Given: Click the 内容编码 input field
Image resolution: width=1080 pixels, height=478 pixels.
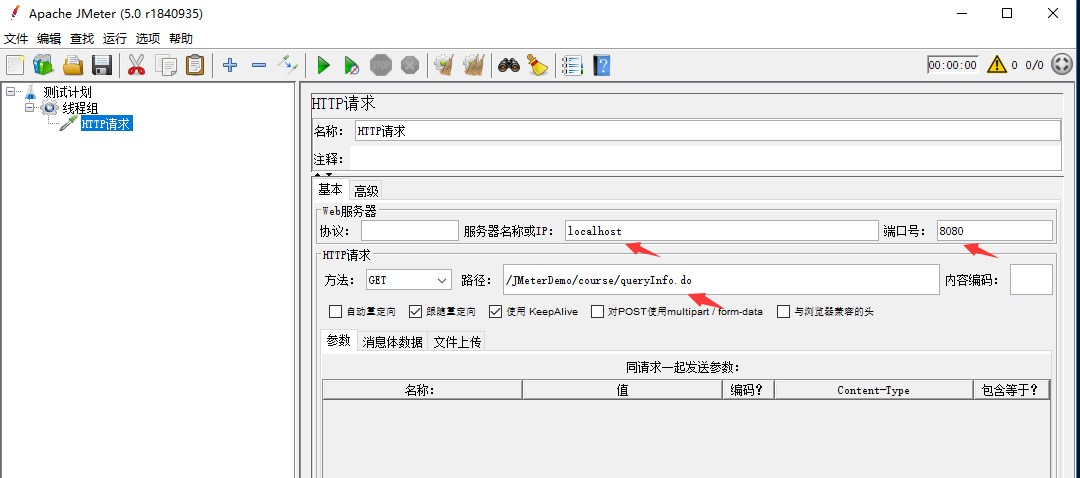Looking at the screenshot, I should pyautogui.click(x=1031, y=280).
